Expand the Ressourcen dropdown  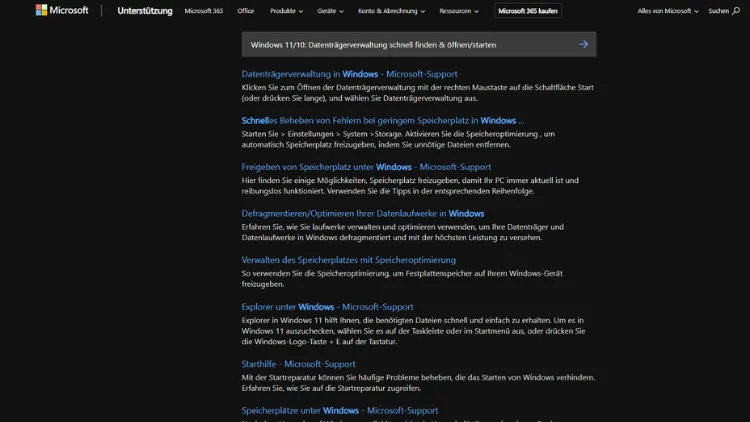459,11
